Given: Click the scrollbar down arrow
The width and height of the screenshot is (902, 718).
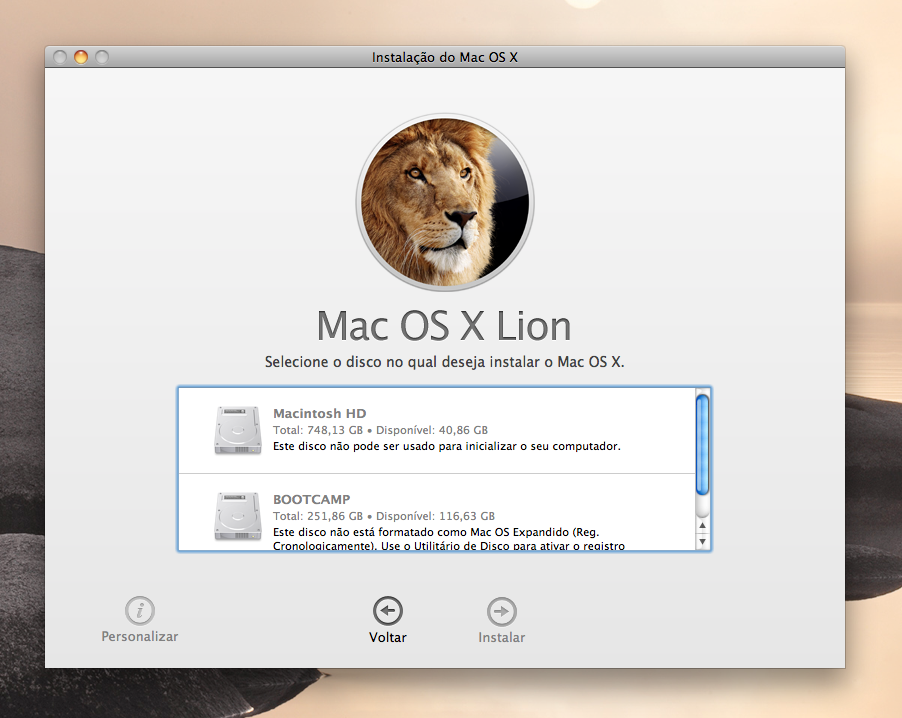Looking at the screenshot, I should 702,541.
